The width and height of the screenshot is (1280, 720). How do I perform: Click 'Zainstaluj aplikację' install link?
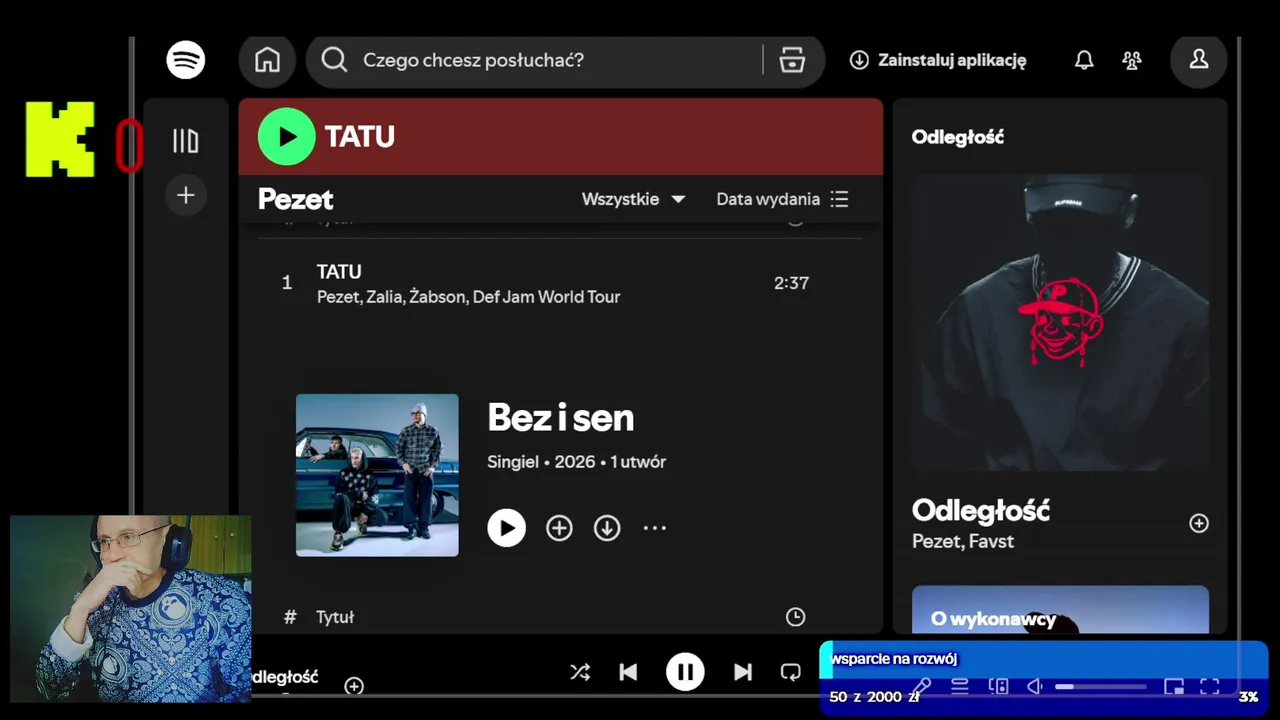[x=938, y=60]
